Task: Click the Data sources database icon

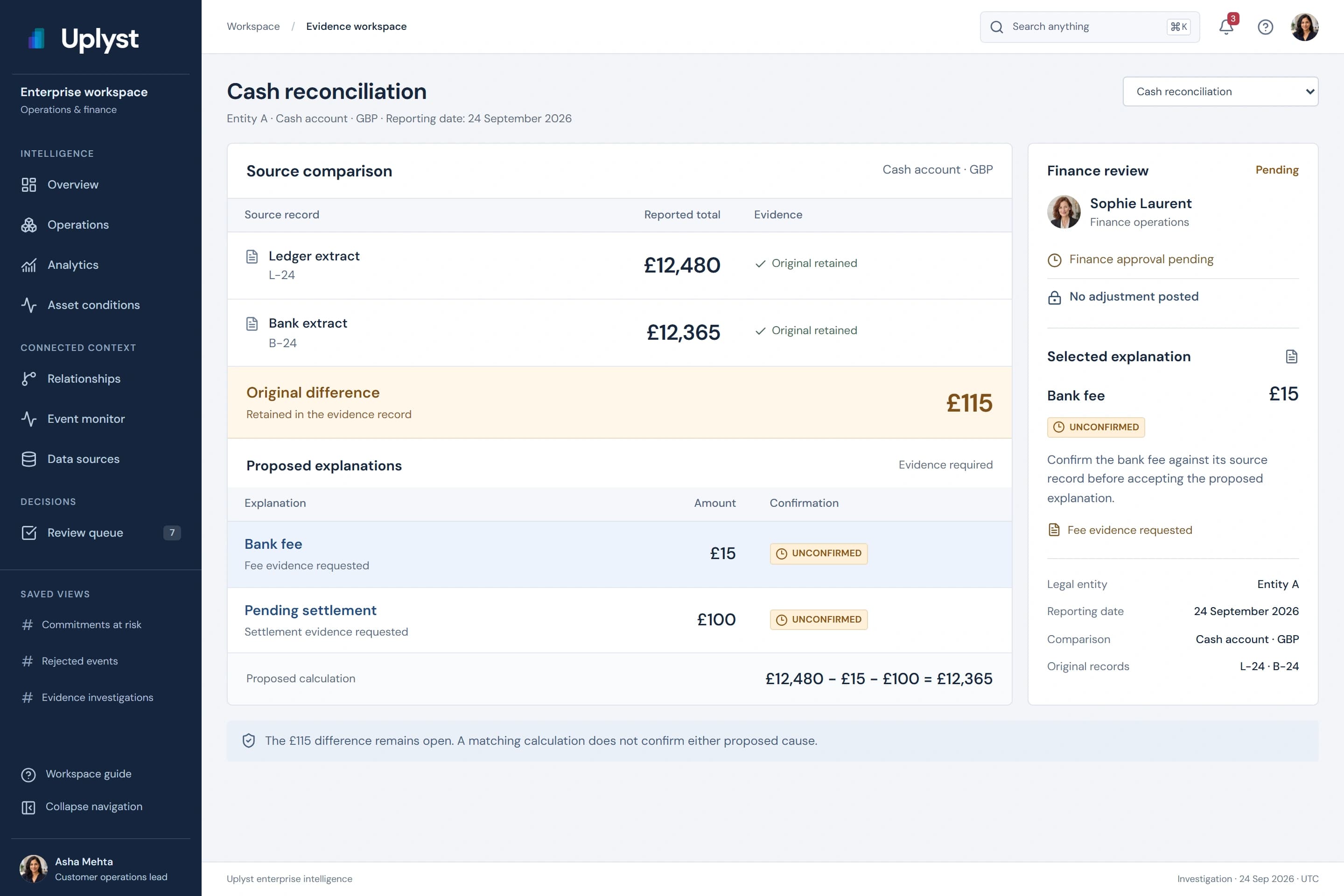Action: tap(28, 459)
